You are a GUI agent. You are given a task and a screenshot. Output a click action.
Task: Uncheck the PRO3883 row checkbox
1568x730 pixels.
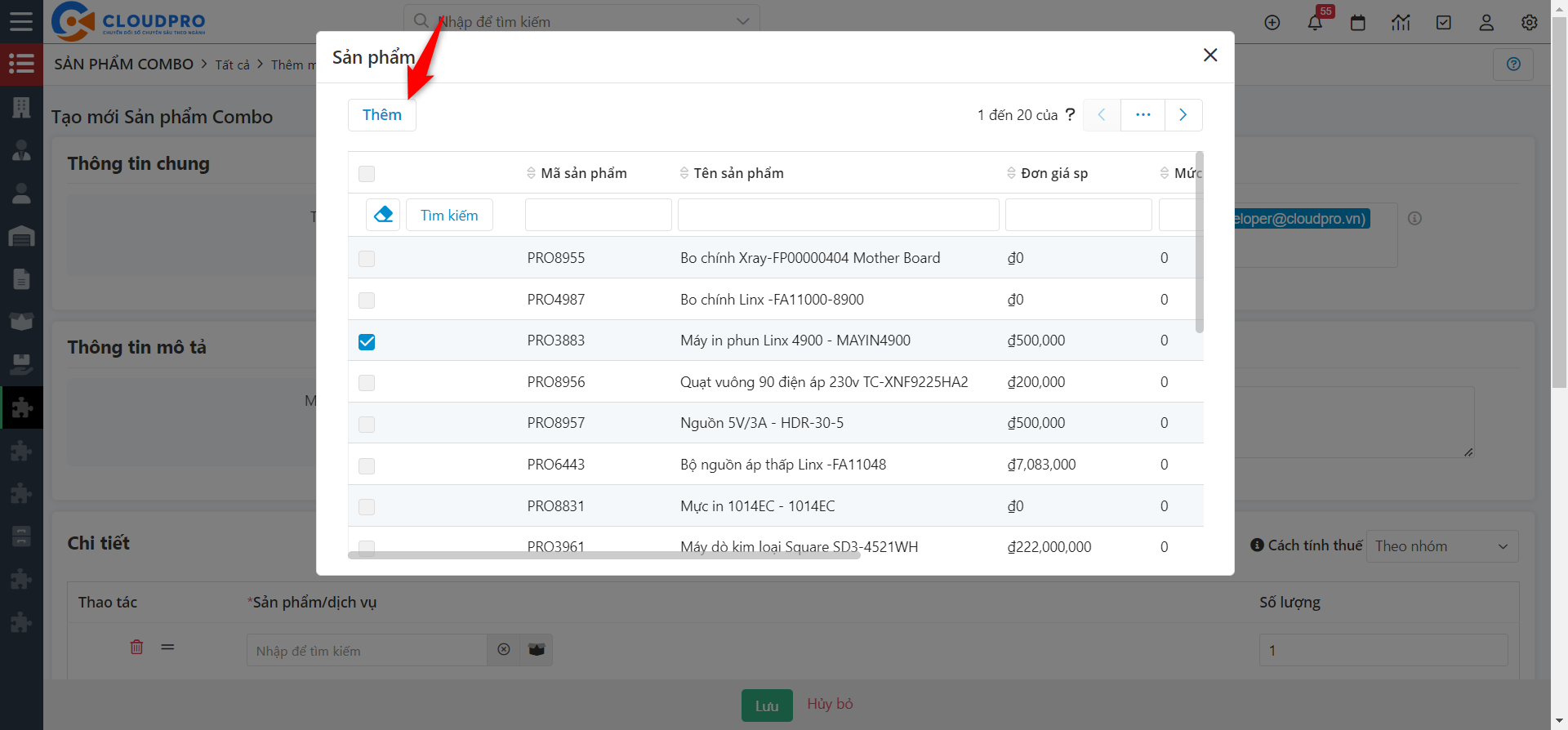[367, 341]
